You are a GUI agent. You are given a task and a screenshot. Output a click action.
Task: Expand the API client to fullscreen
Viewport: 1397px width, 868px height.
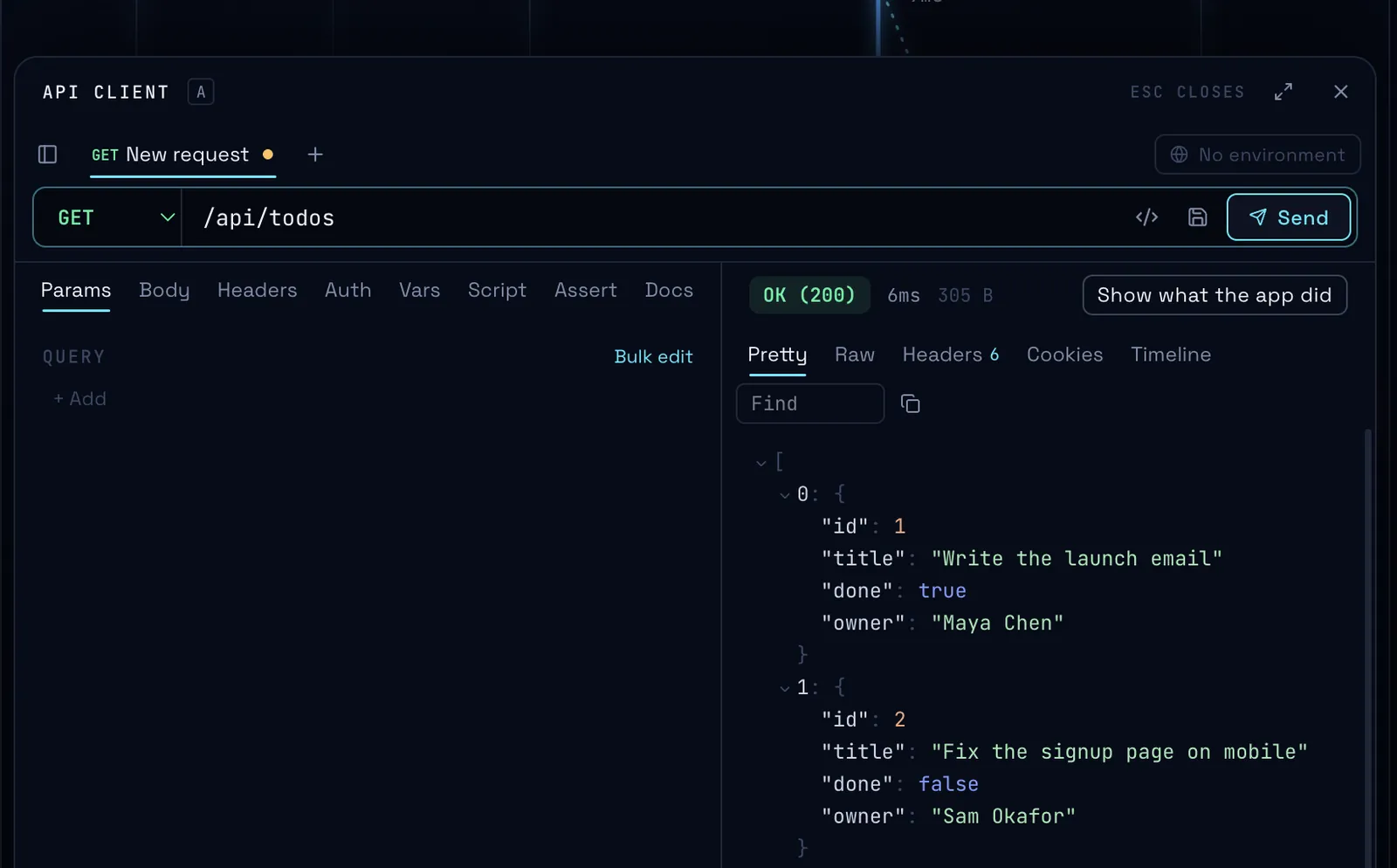click(x=1283, y=92)
